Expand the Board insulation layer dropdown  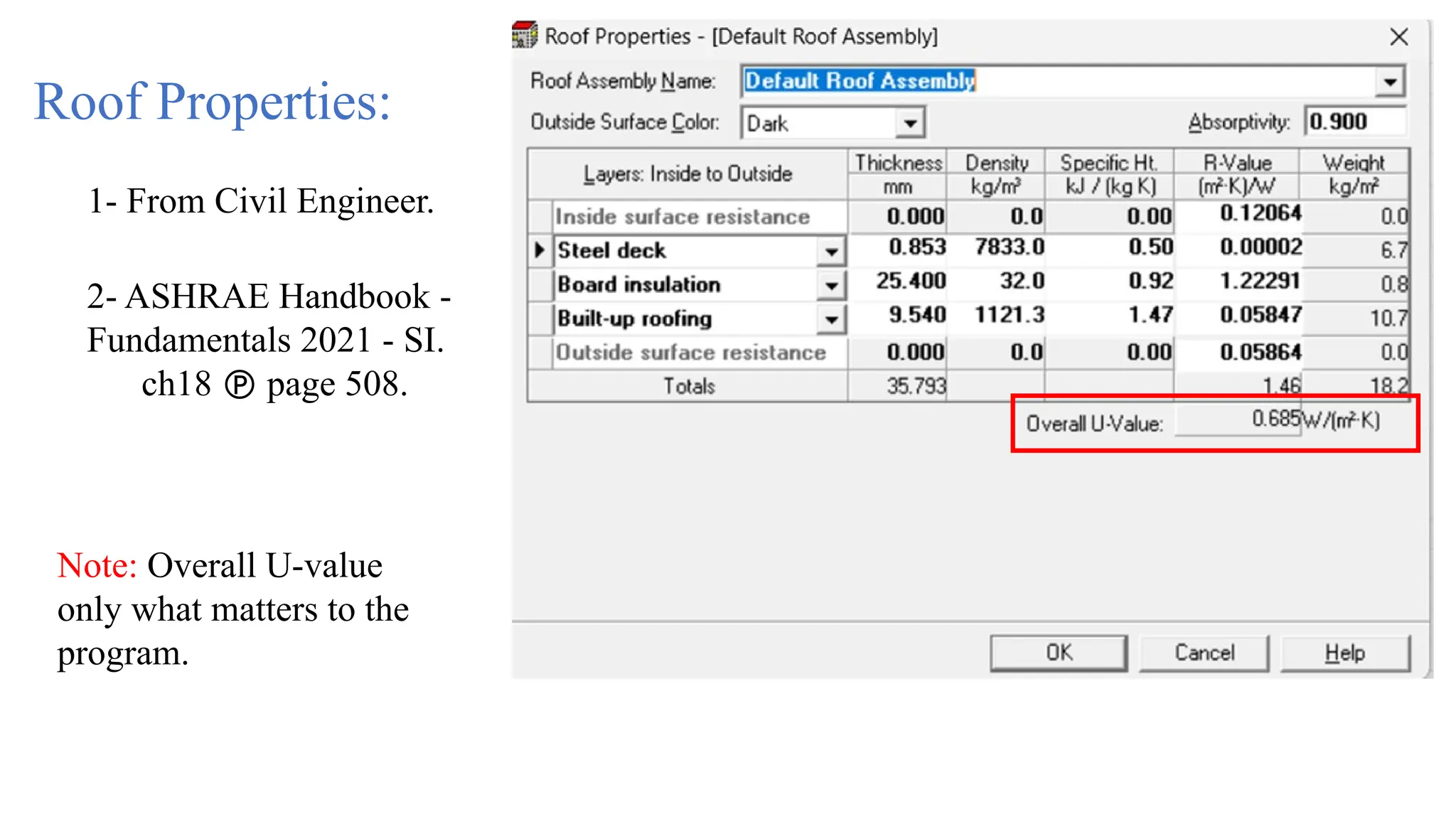pos(831,286)
